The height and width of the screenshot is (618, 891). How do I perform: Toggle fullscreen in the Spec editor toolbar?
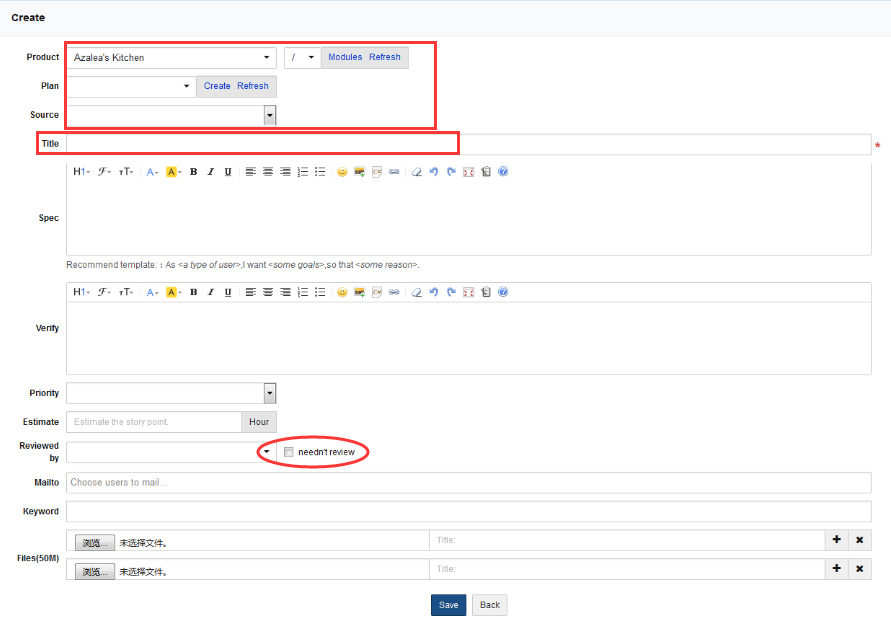pyautogui.click(x=468, y=172)
